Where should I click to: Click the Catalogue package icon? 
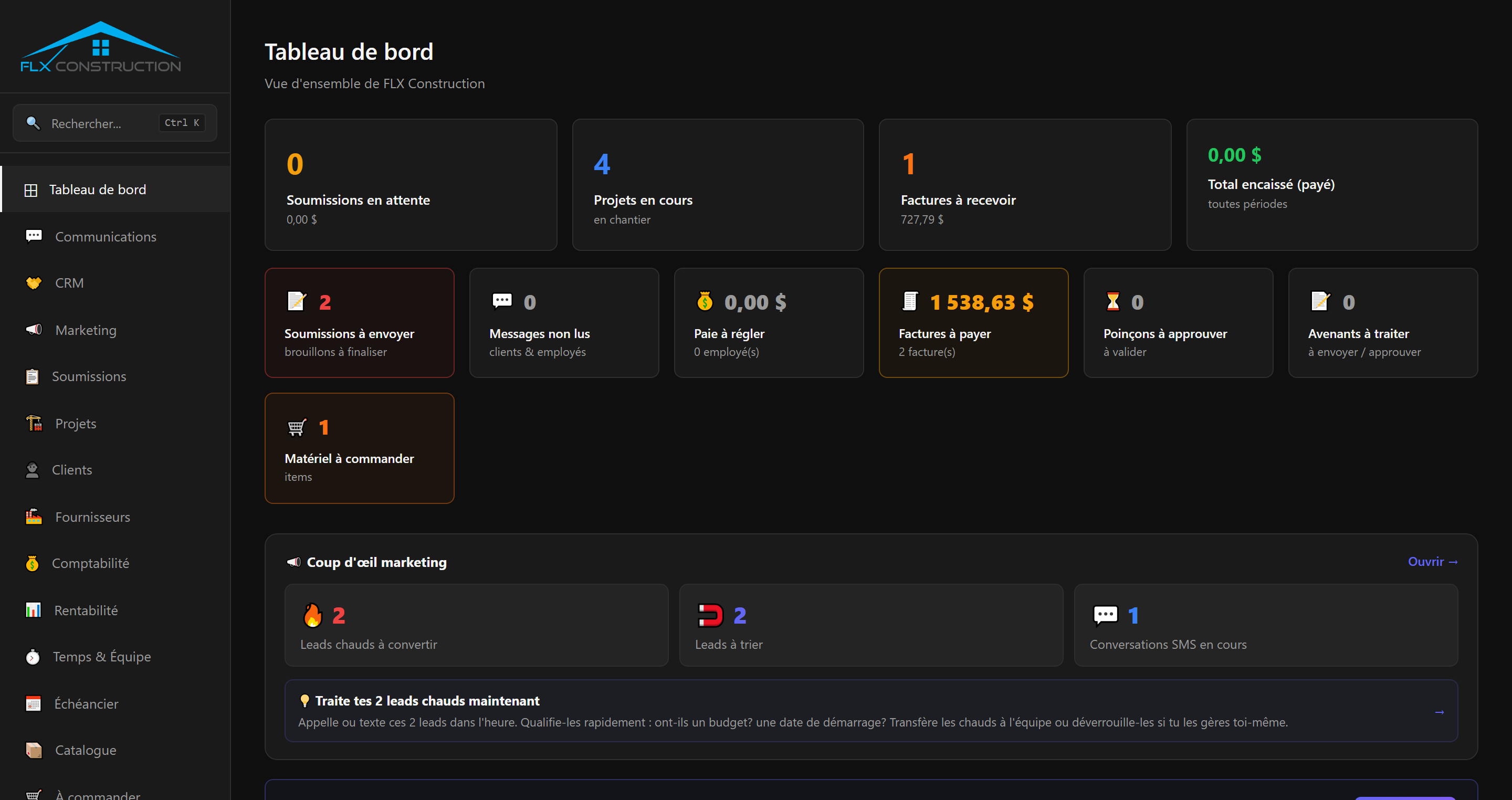tap(34, 750)
